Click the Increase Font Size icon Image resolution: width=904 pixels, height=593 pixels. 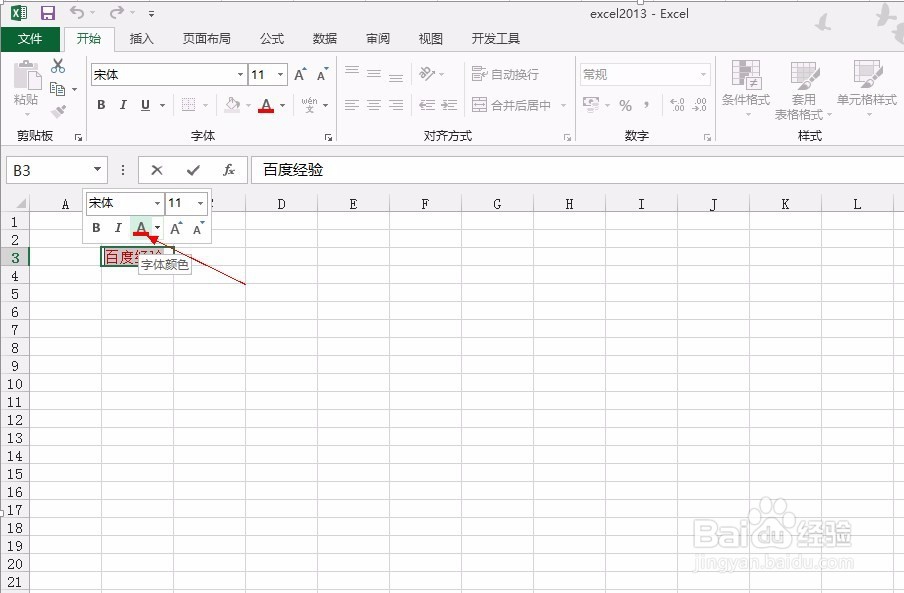coord(298,71)
